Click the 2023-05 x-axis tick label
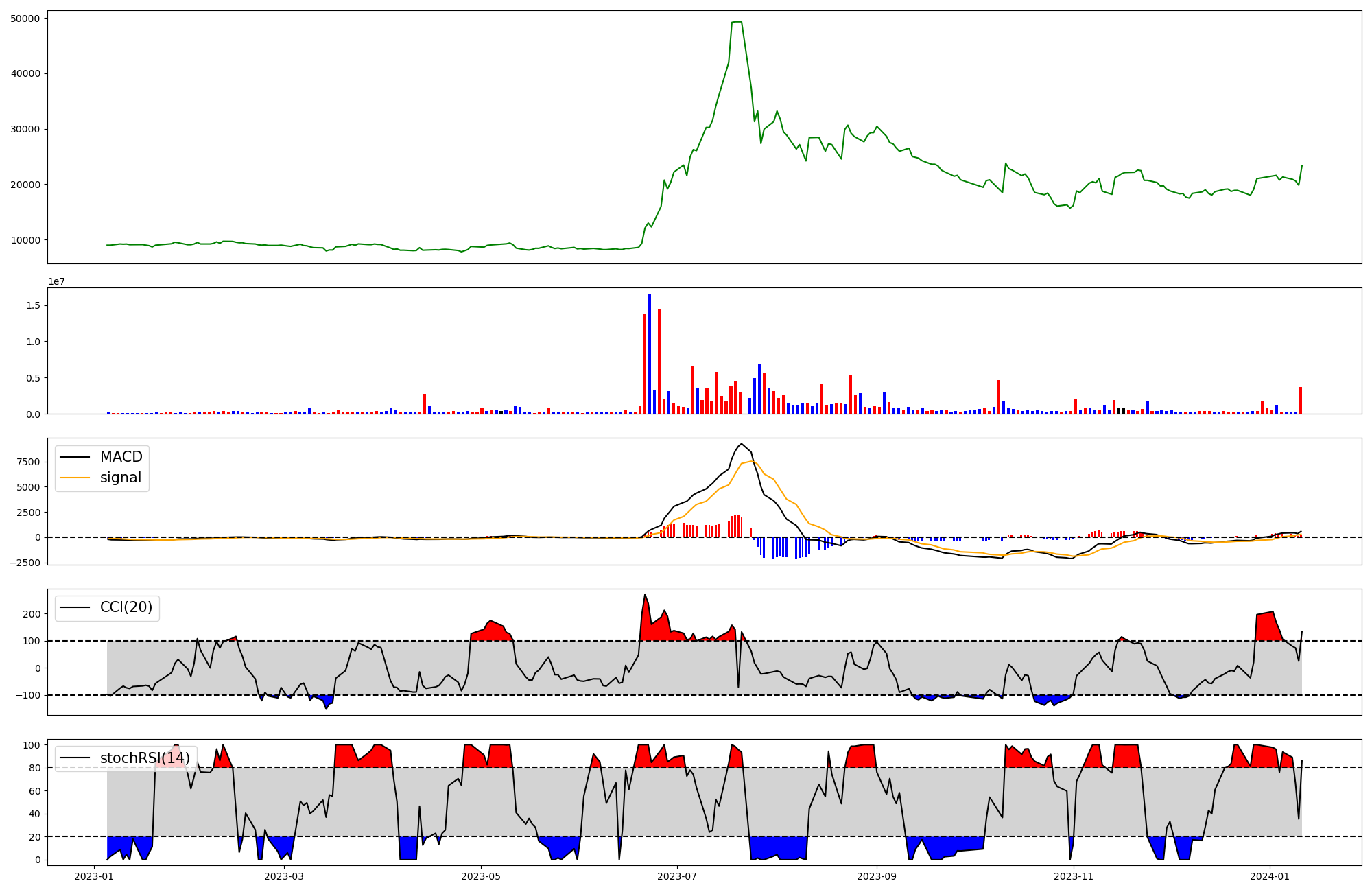This screenshot has width=1372, height=892. (480, 876)
